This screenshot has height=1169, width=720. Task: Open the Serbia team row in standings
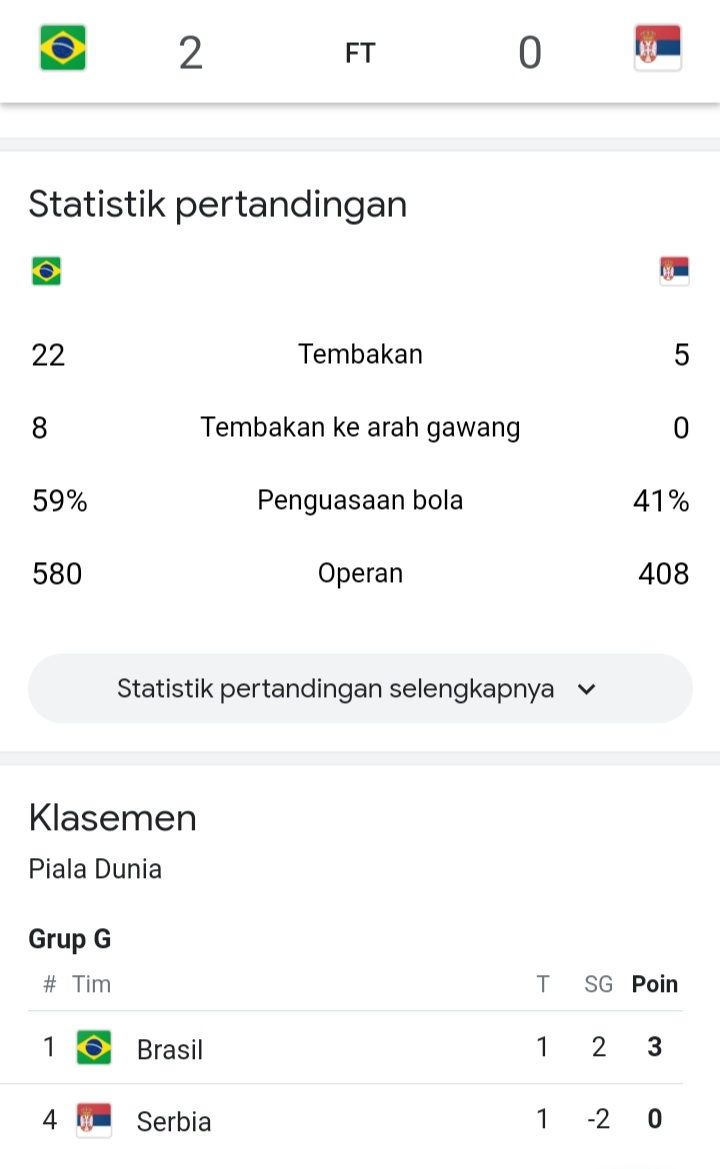click(x=356, y=1120)
